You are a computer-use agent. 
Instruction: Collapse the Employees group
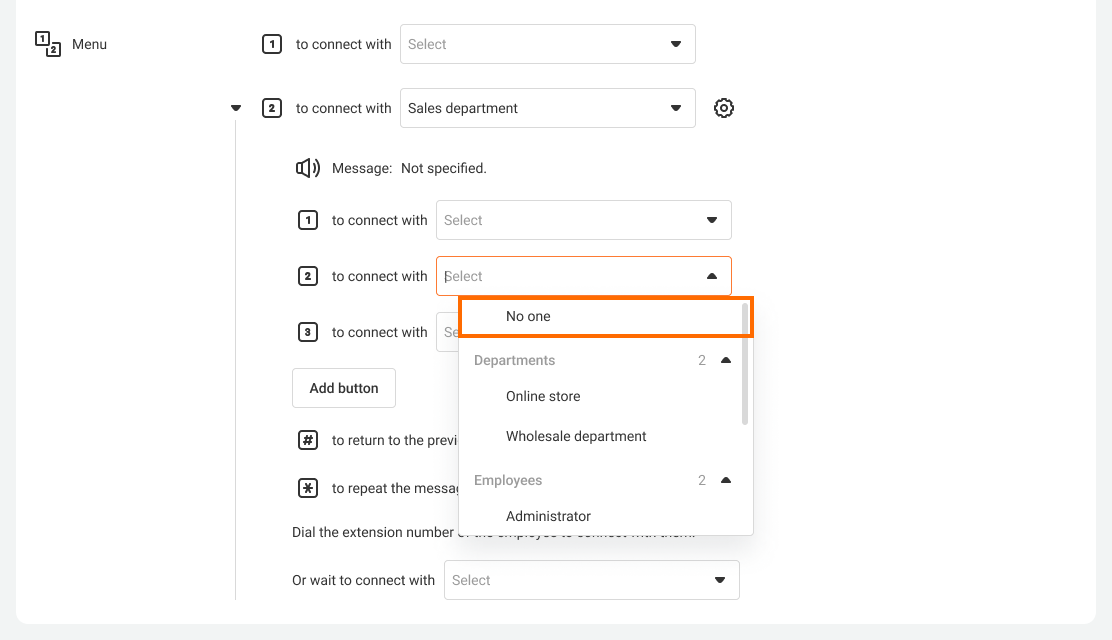725,480
